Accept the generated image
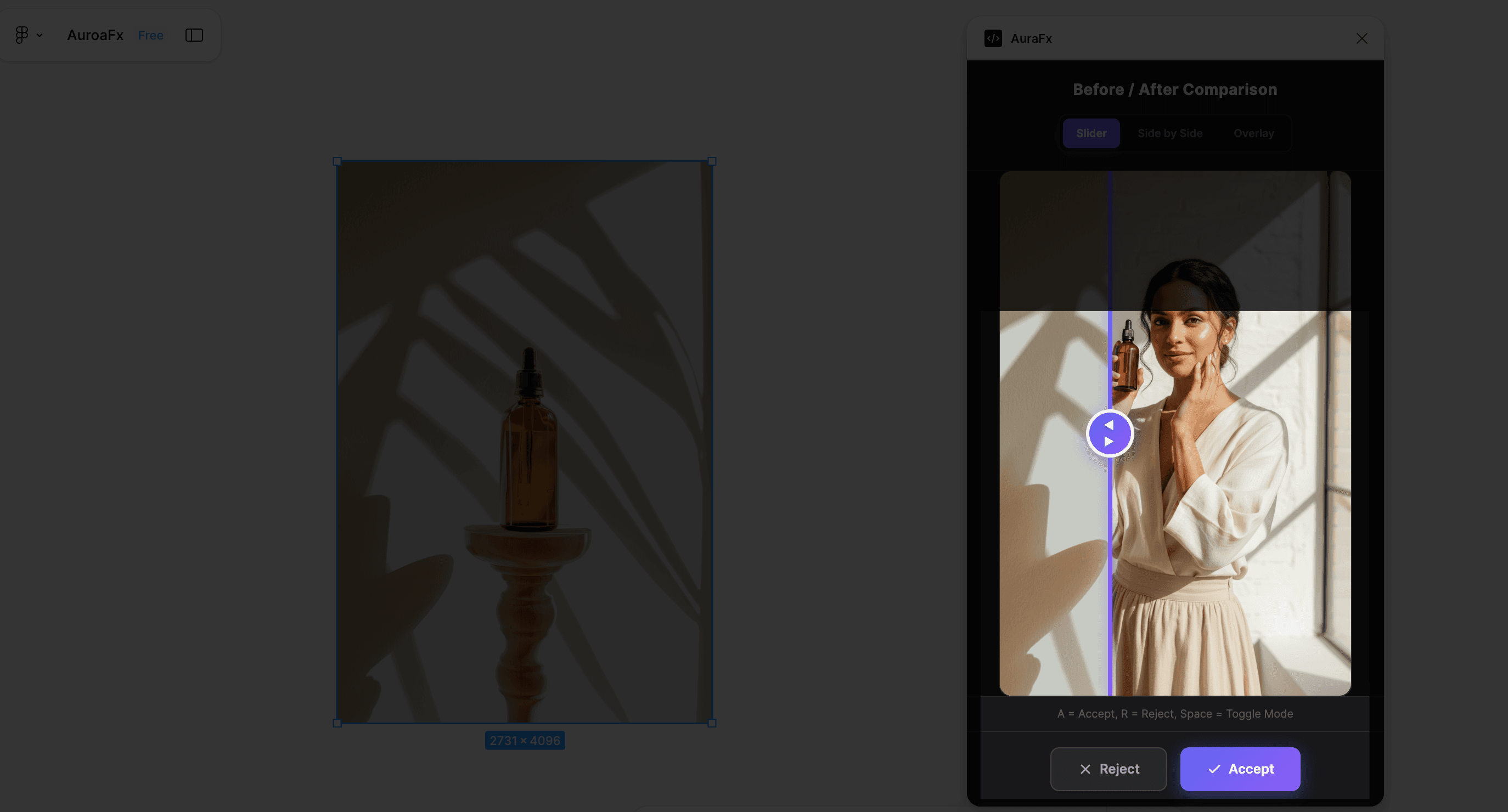Viewport: 1508px width, 812px height. [x=1240, y=769]
